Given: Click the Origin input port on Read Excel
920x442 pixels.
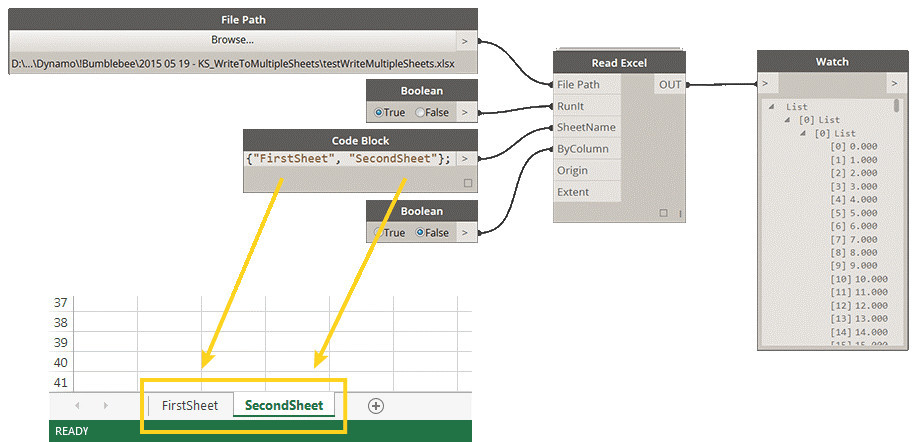Looking at the screenshot, I should tap(587, 170).
